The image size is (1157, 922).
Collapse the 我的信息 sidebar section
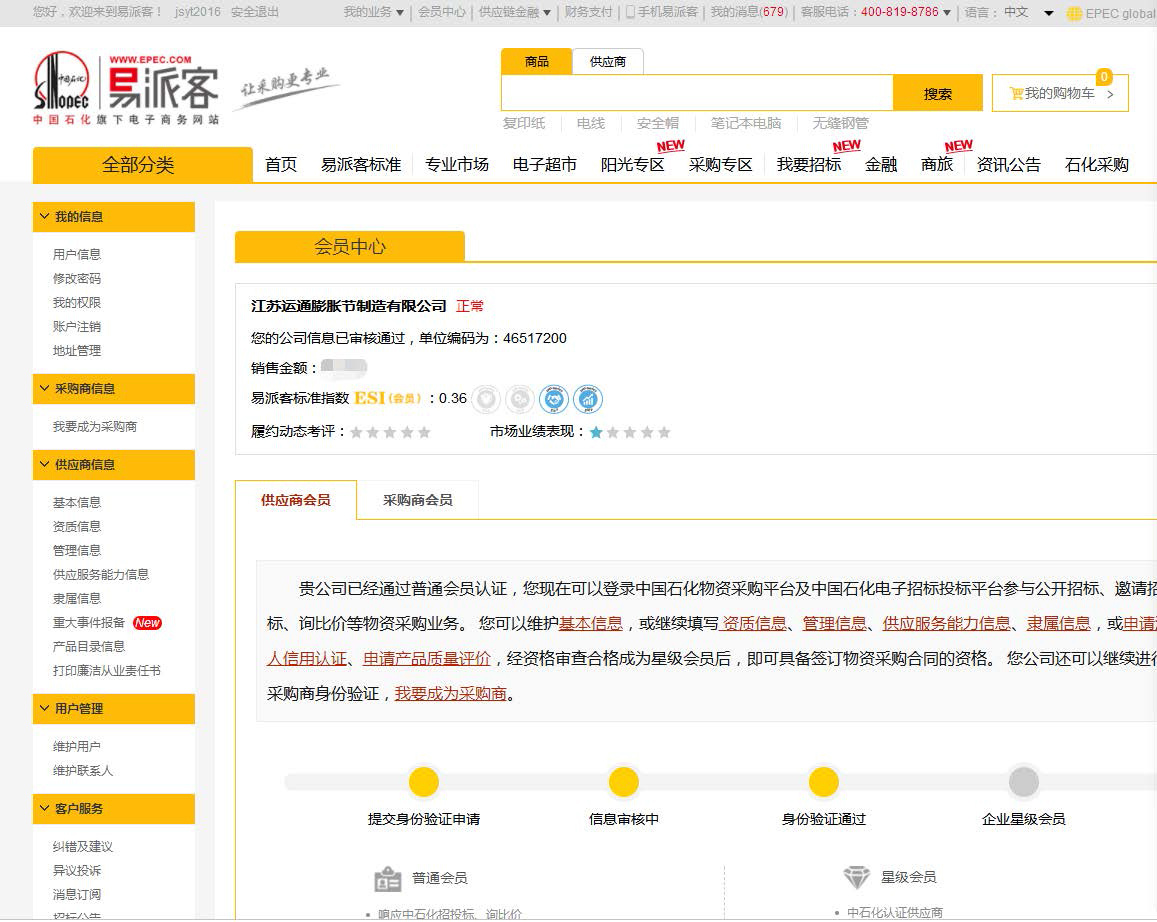[114, 217]
